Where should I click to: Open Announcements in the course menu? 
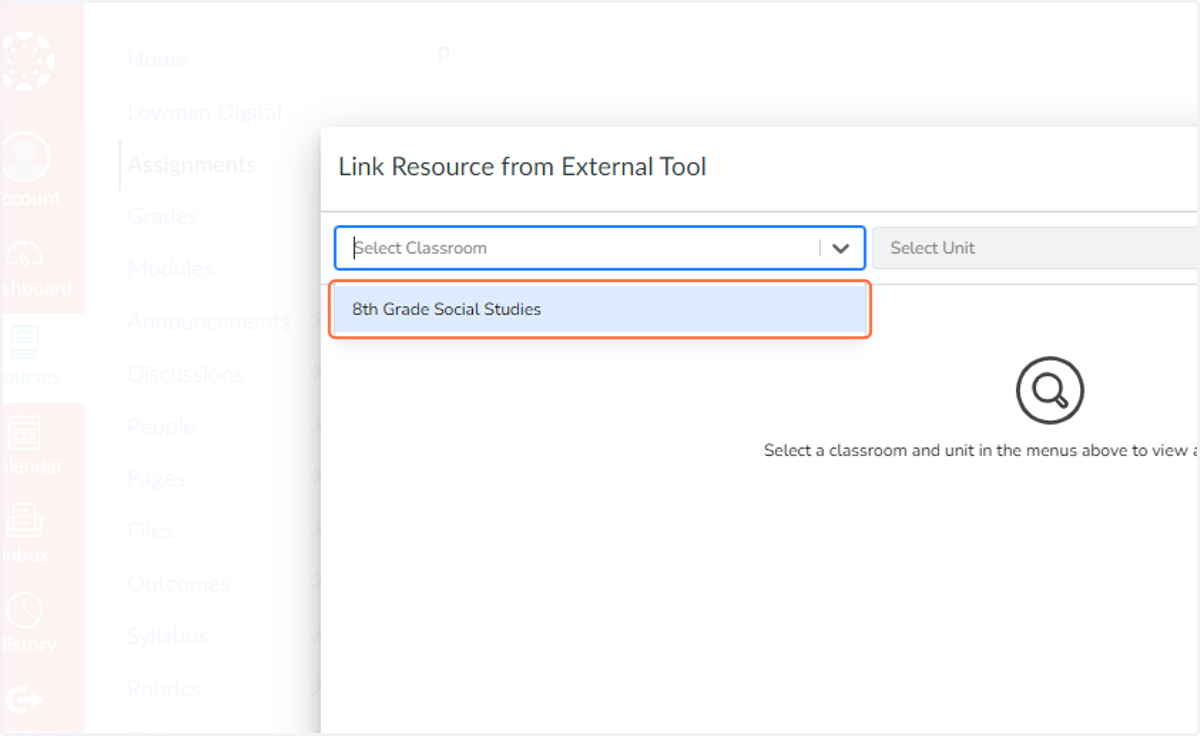pos(208,322)
